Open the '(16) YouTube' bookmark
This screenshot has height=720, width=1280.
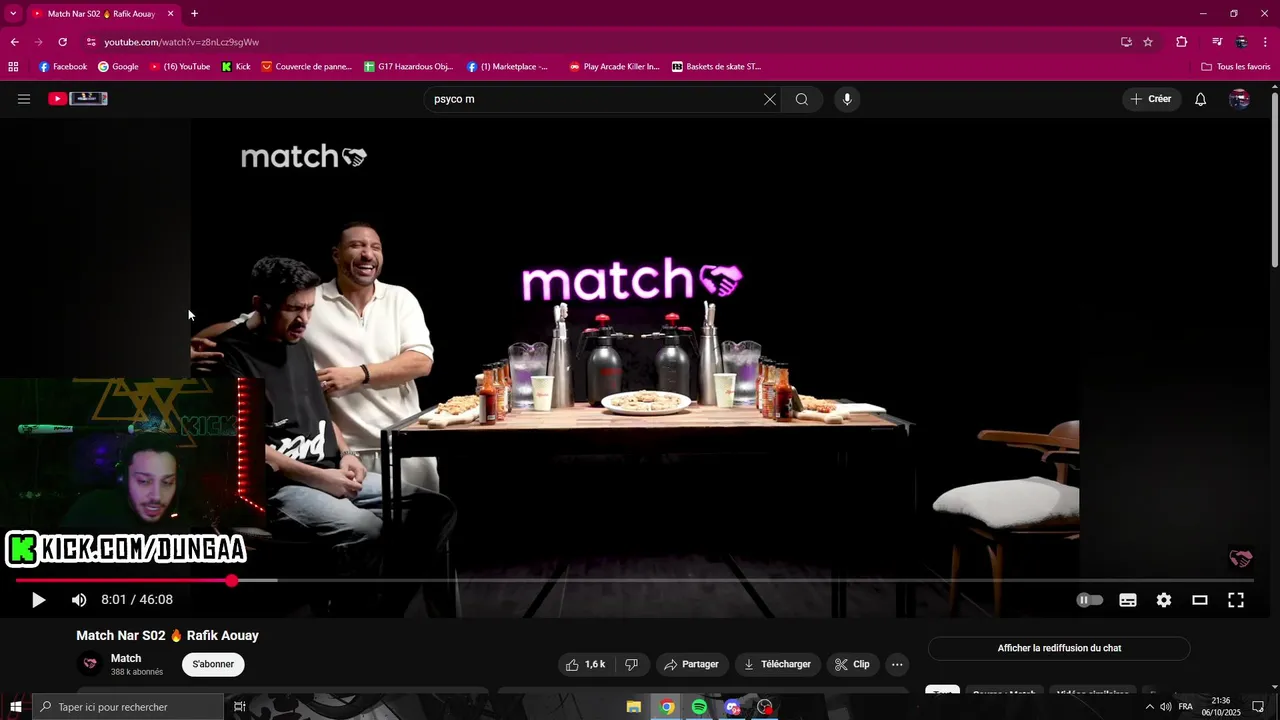(x=180, y=67)
